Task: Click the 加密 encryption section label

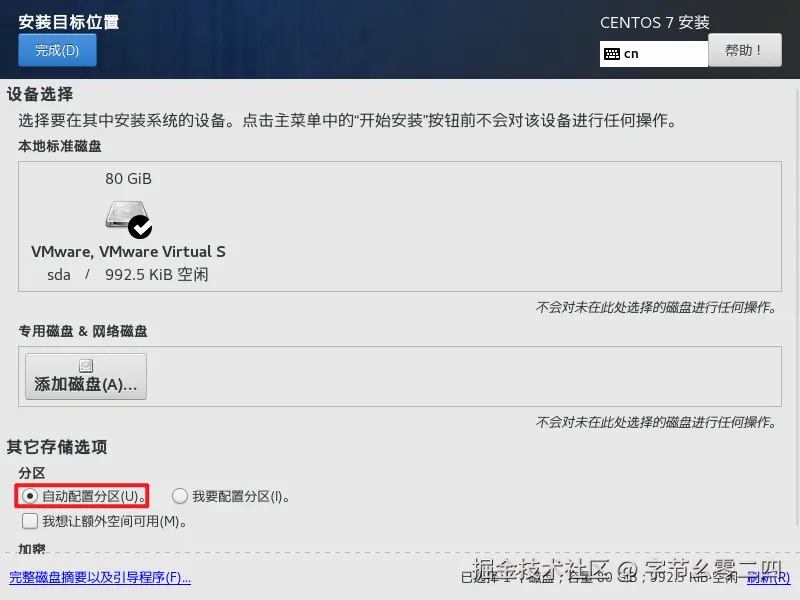Action: tap(32, 548)
